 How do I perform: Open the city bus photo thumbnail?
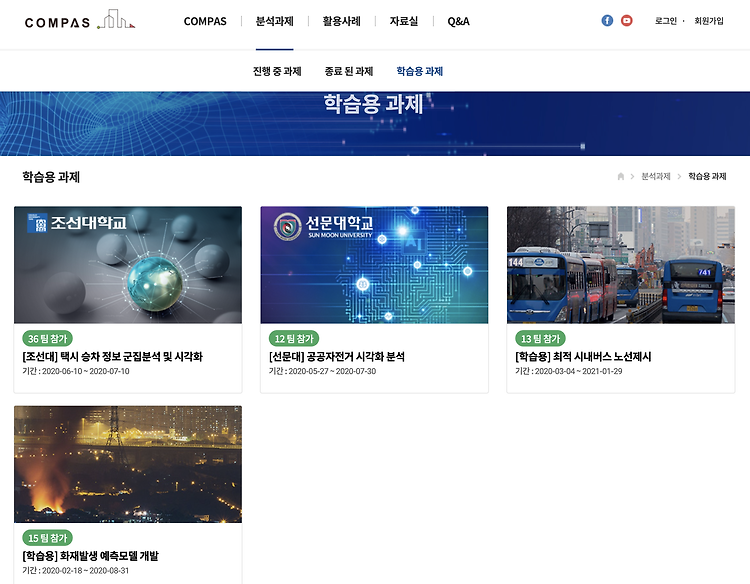pyautogui.click(x=621, y=265)
